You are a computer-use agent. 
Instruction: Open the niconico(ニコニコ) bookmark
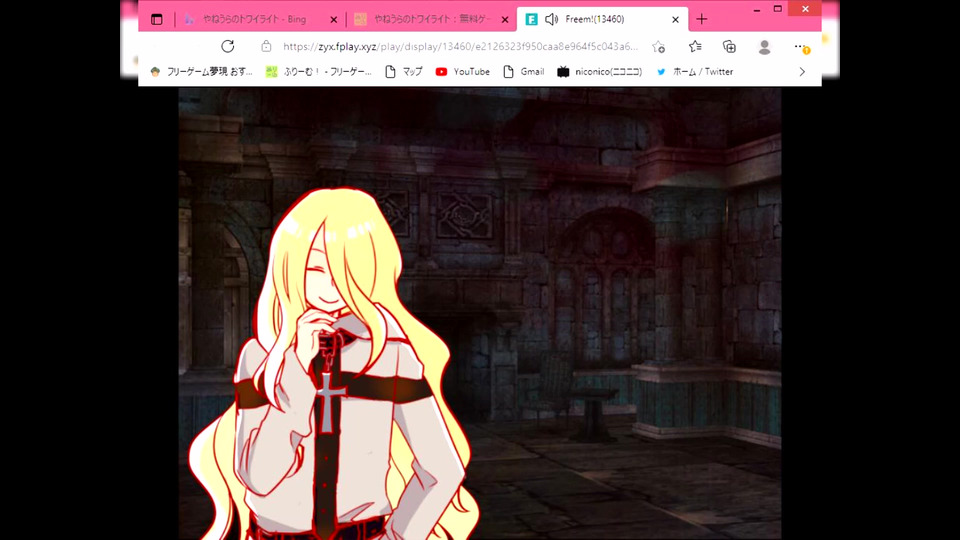pyautogui.click(x=599, y=72)
